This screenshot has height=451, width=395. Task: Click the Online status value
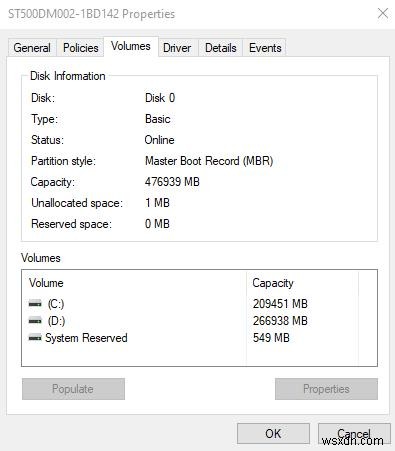click(x=159, y=140)
